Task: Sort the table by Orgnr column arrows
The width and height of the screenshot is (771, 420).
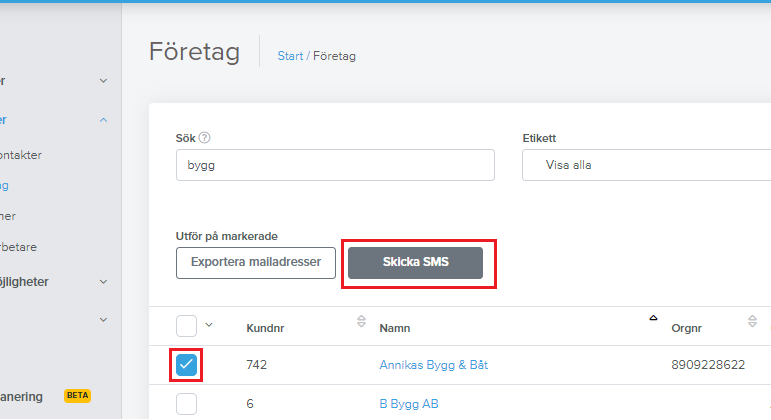Action: (x=752, y=321)
